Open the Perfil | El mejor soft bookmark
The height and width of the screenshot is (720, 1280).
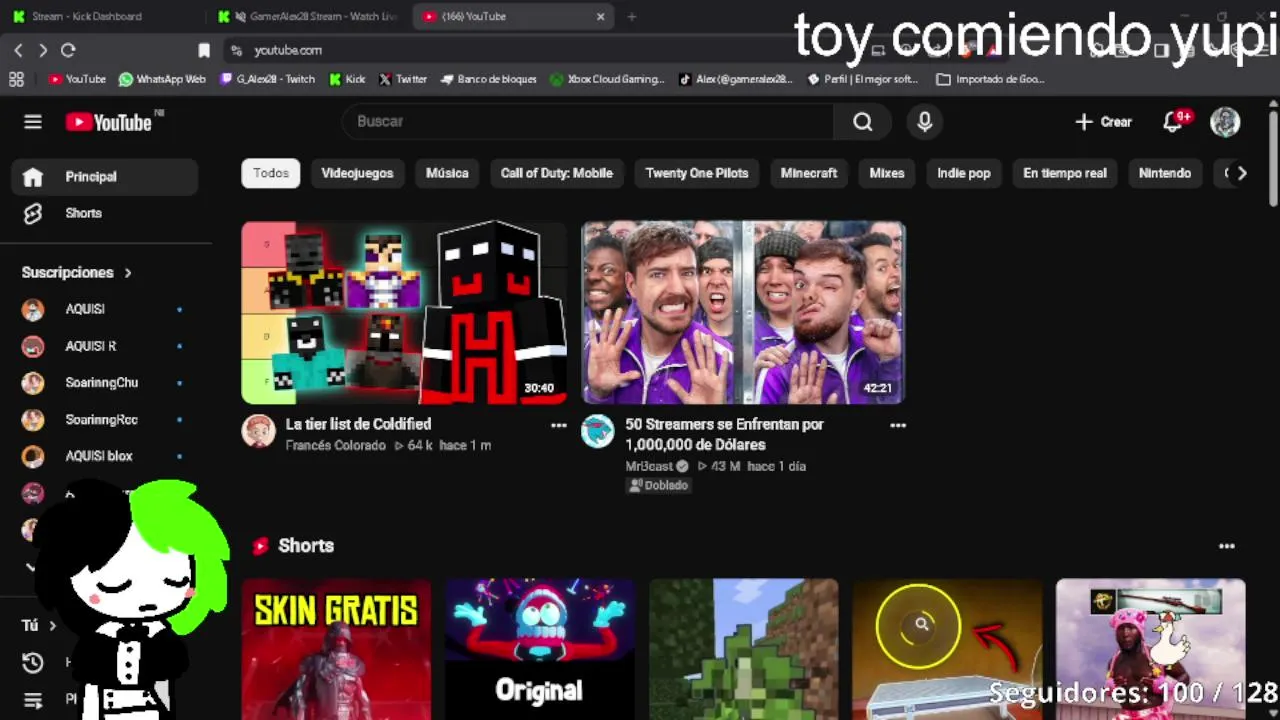click(863, 79)
